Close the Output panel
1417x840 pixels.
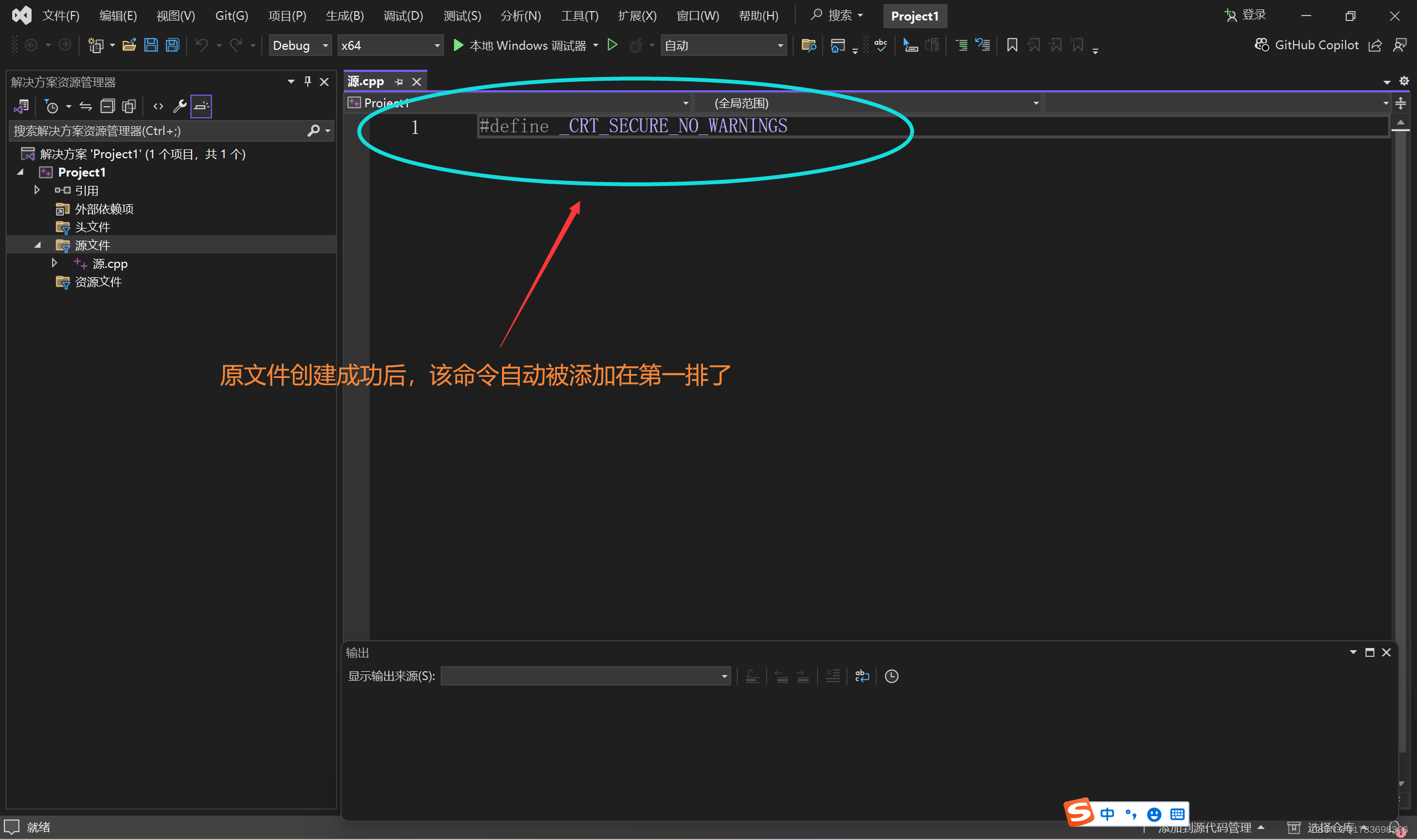point(1387,652)
